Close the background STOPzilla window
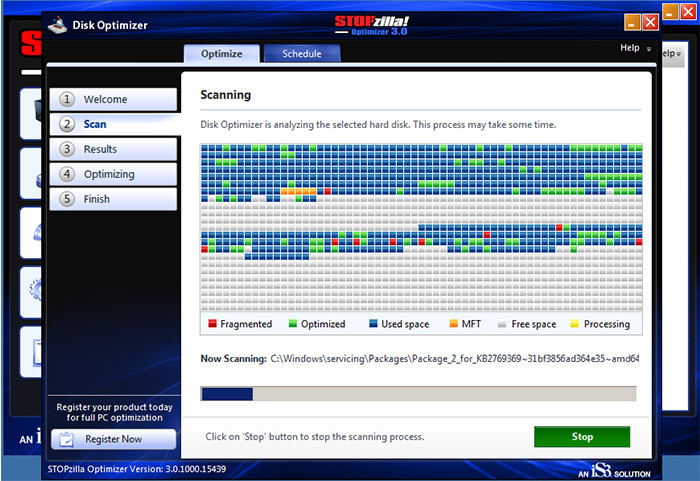Screen dimensions: 700x481 click(x=689, y=12)
